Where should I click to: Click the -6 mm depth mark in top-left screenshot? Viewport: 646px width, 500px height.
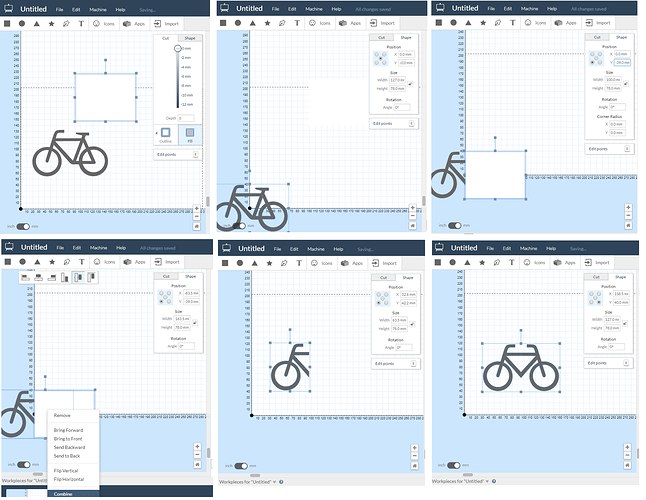pyautogui.click(x=186, y=76)
